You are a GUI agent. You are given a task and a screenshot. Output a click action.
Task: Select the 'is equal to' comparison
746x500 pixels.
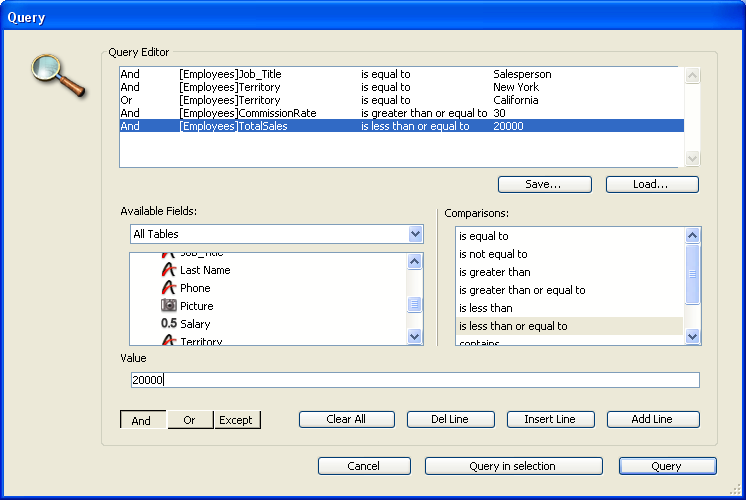pyautogui.click(x=484, y=236)
